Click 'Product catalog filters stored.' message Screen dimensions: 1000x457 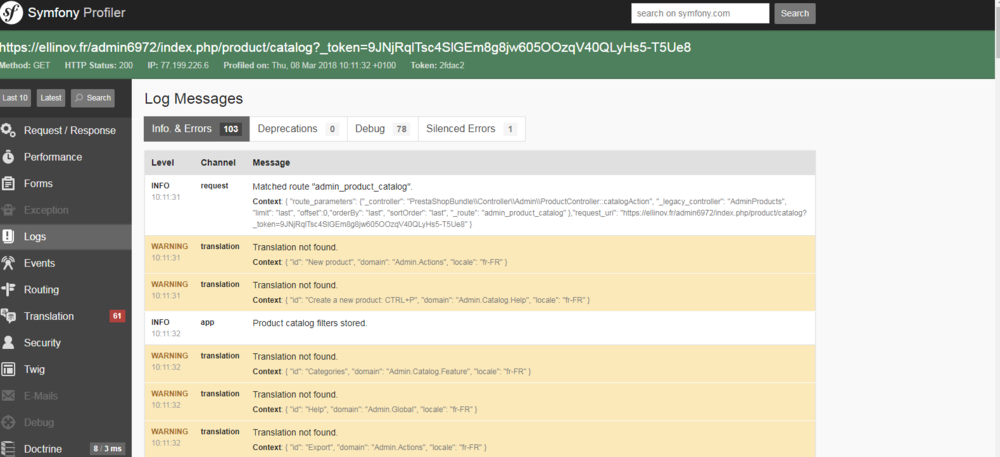310,323
